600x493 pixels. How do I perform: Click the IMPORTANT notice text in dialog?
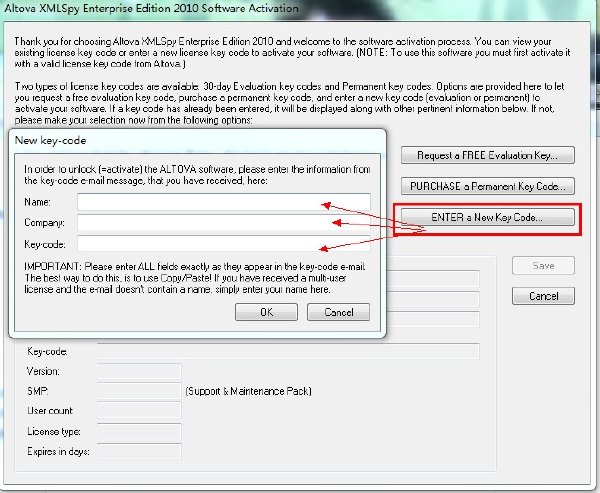pos(195,278)
